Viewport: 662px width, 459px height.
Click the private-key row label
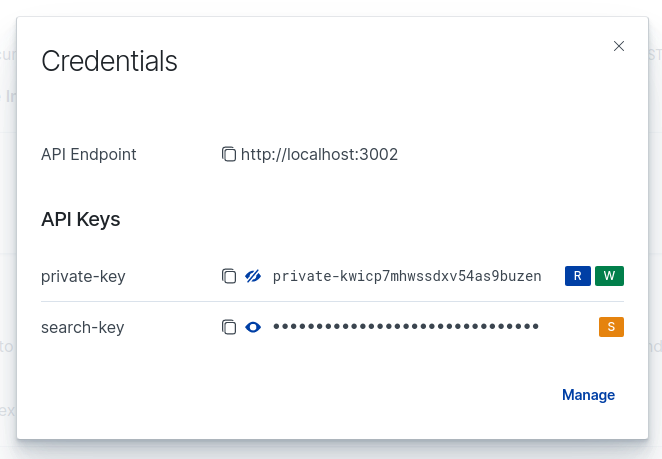pos(83,277)
